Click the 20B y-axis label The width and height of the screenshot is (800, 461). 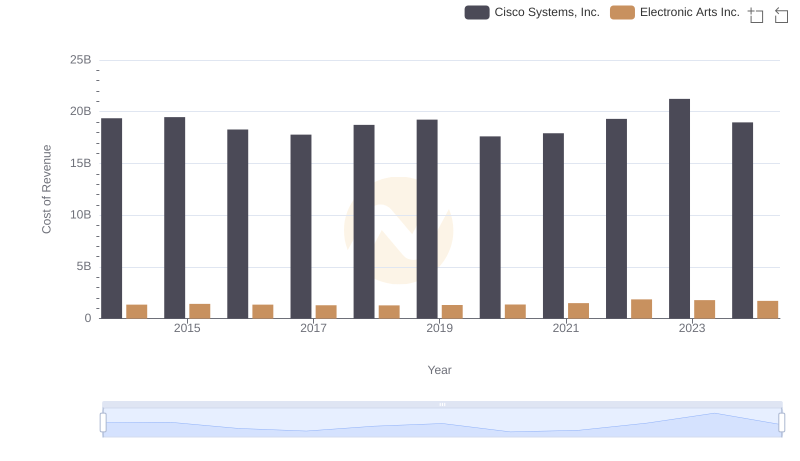tap(81, 111)
